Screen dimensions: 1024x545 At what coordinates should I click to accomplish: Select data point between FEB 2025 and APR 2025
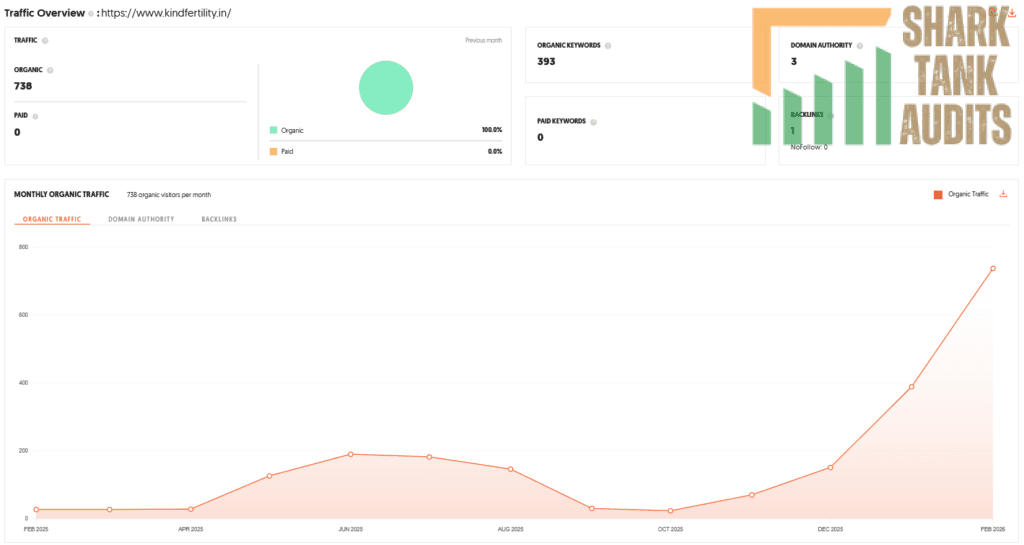pyautogui.click(x=110, y=510)
